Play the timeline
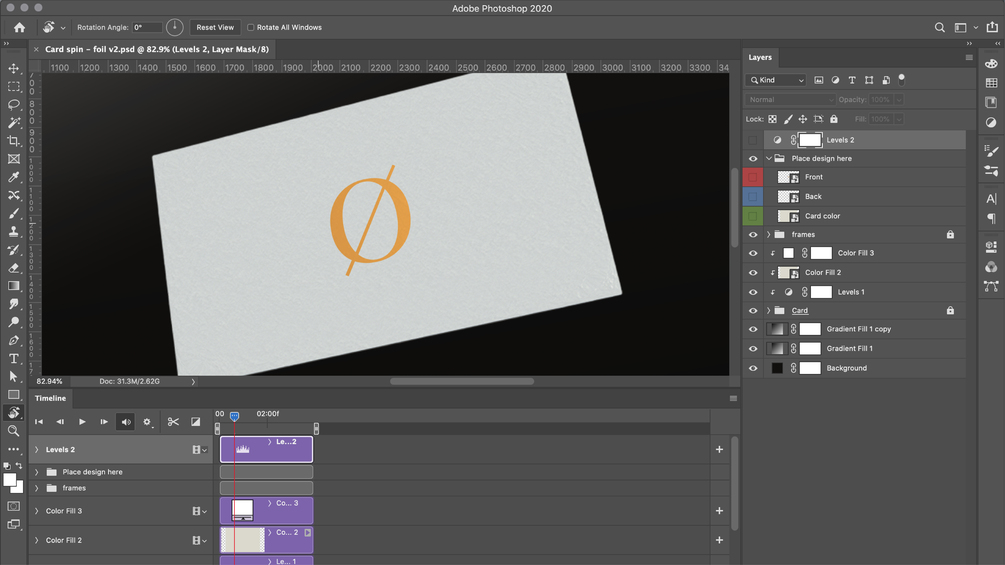The image size is (1005, 565). (82, 422)
